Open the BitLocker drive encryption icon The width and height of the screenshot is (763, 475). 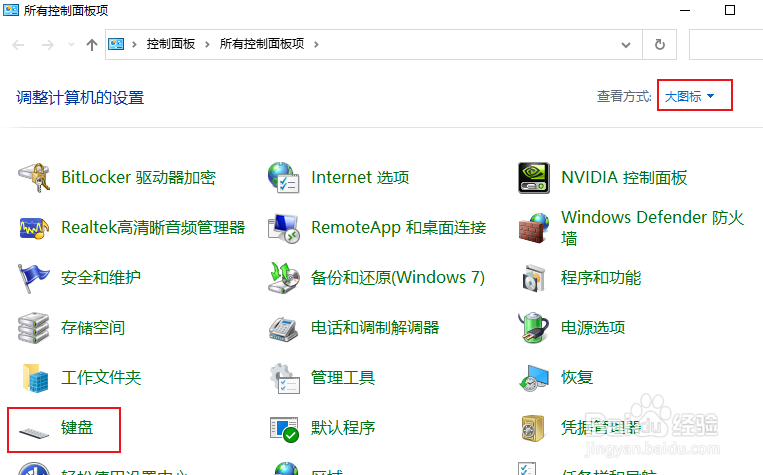click(34, 178)
